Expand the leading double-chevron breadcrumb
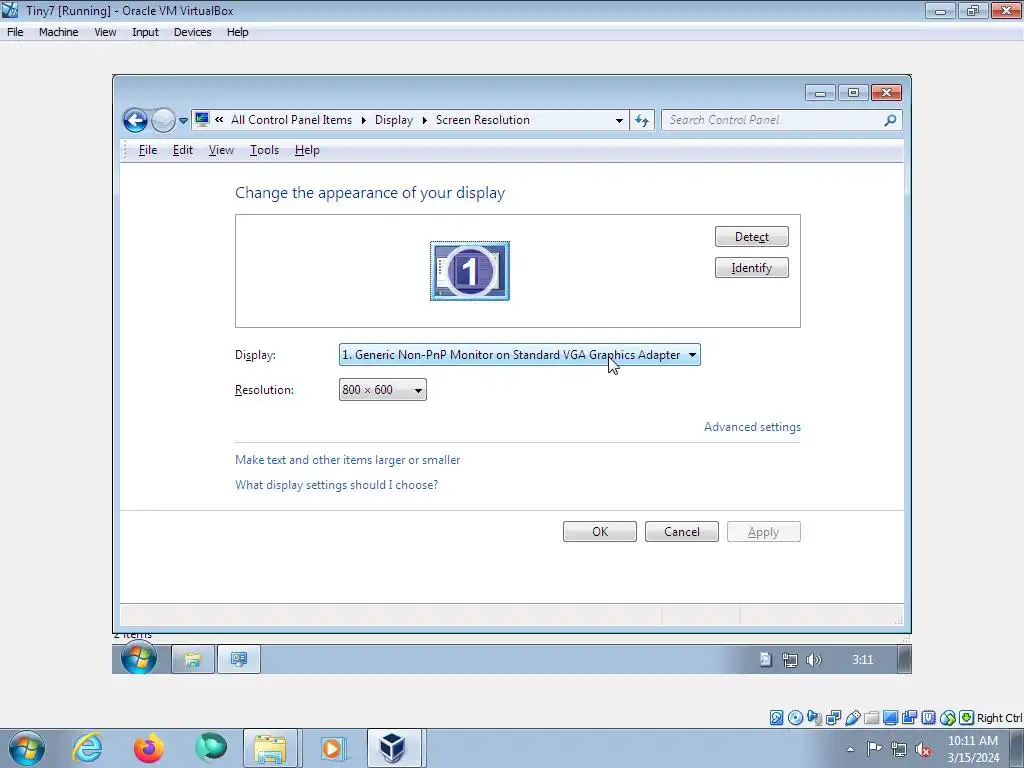 tap(219, 120)
